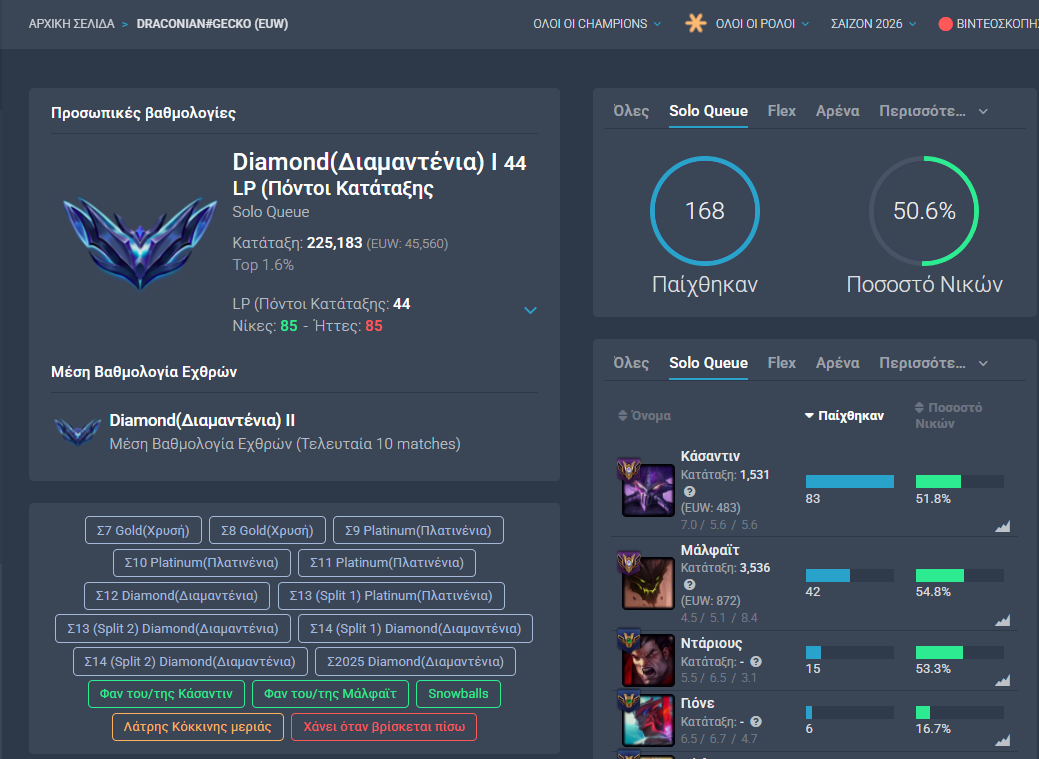This screenshot has width=1039, height=759.
Task: Click the help icon under Μάλφαϊτ ranking
Action: [x=689, y=585]
